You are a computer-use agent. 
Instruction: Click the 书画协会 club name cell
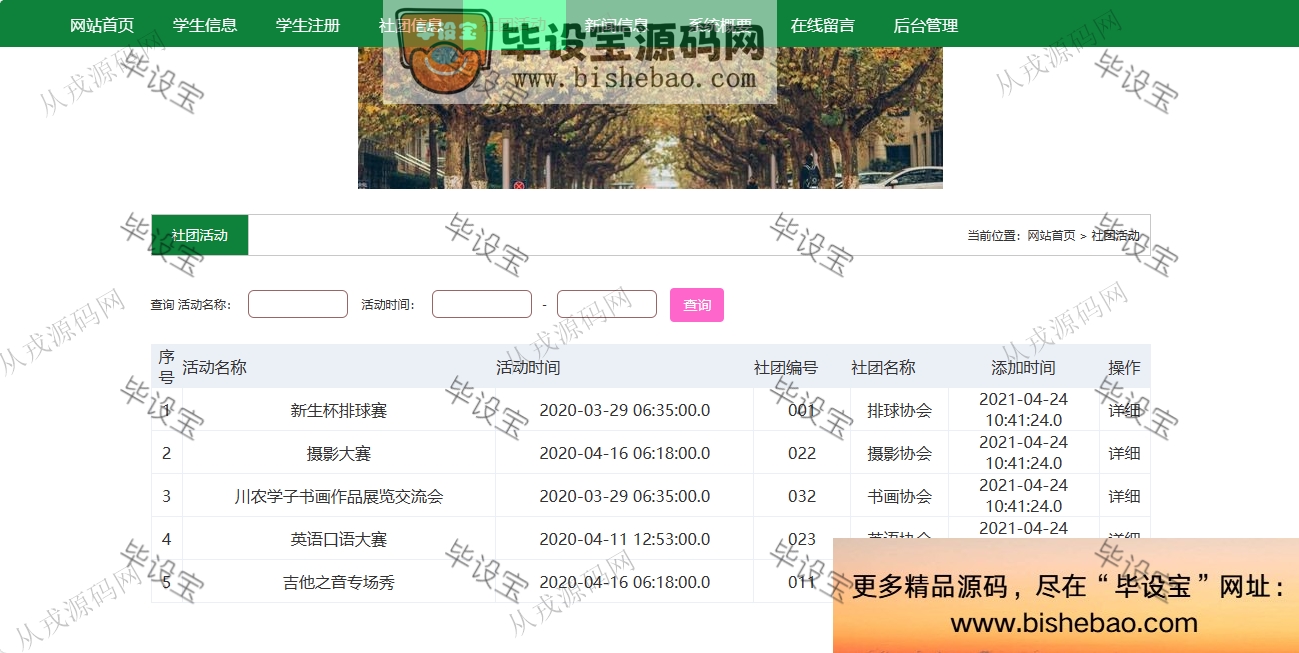coord(900,496)
